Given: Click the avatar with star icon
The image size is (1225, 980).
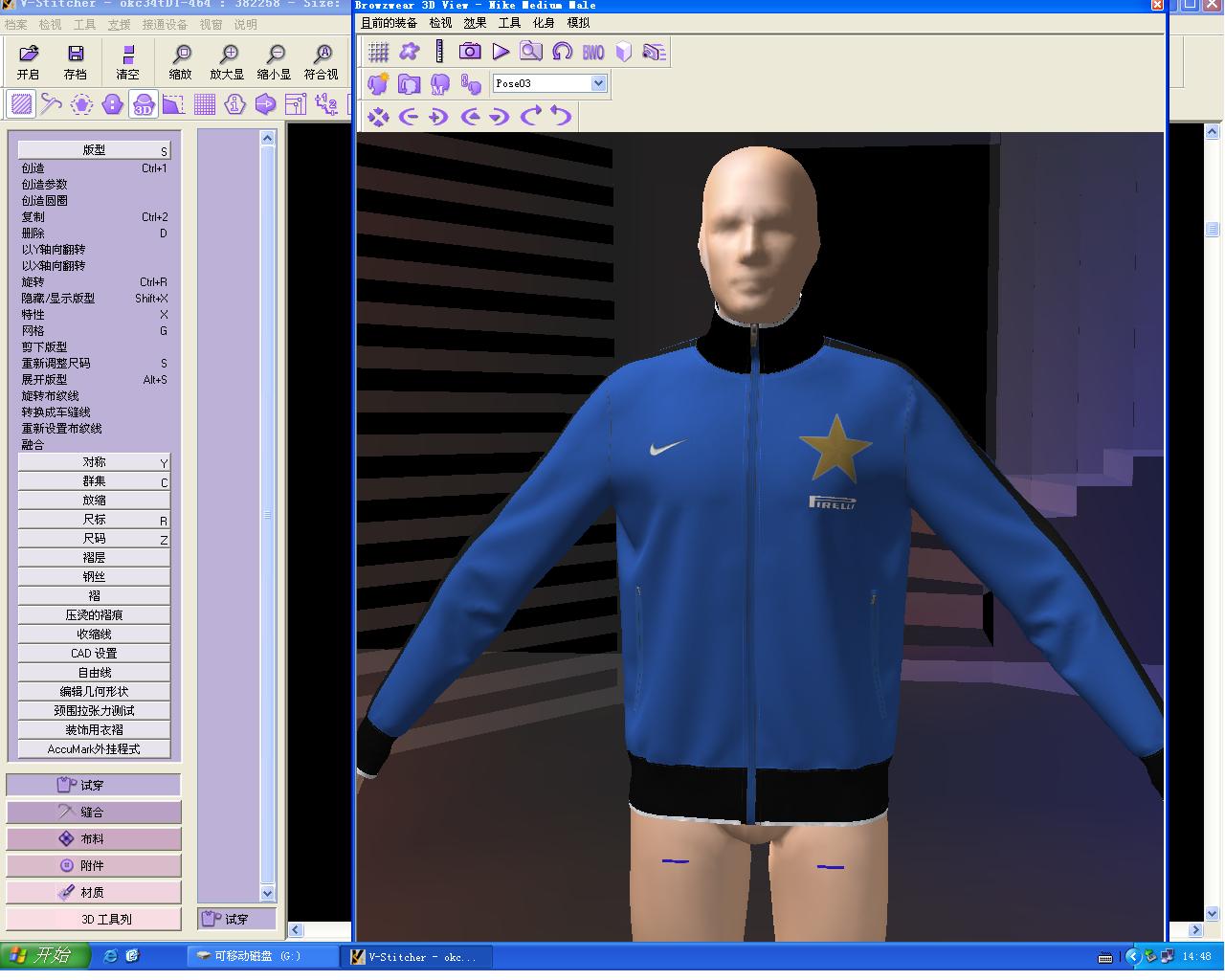Looking at the screenshot, I should click(x=378, y=84).
